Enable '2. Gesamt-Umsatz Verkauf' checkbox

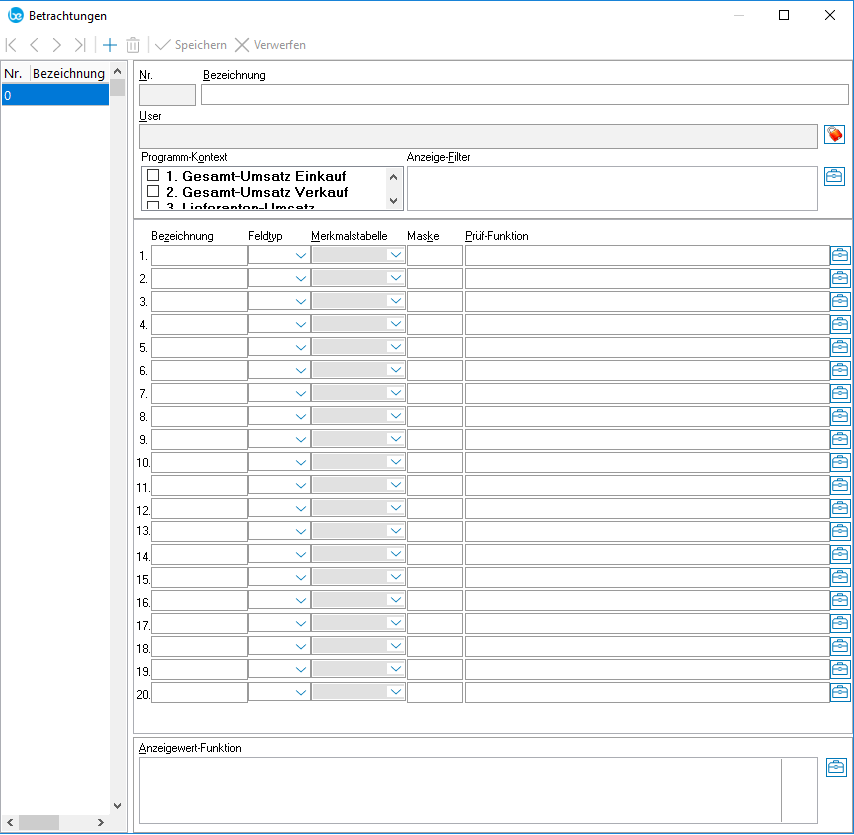click(153, 192)
